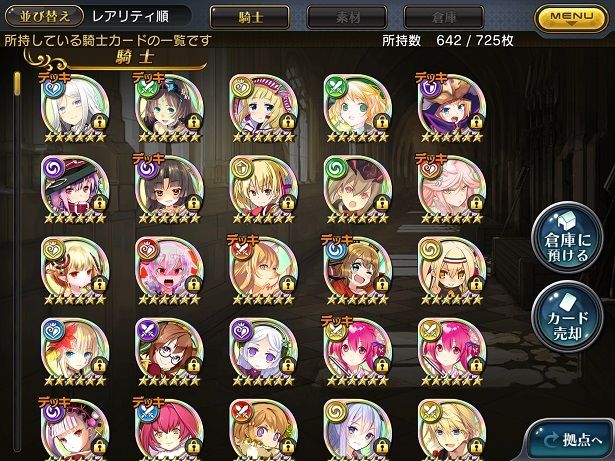
Task: Click the purple swirl icon on green-hat knight
Action: tap(53, 169)
